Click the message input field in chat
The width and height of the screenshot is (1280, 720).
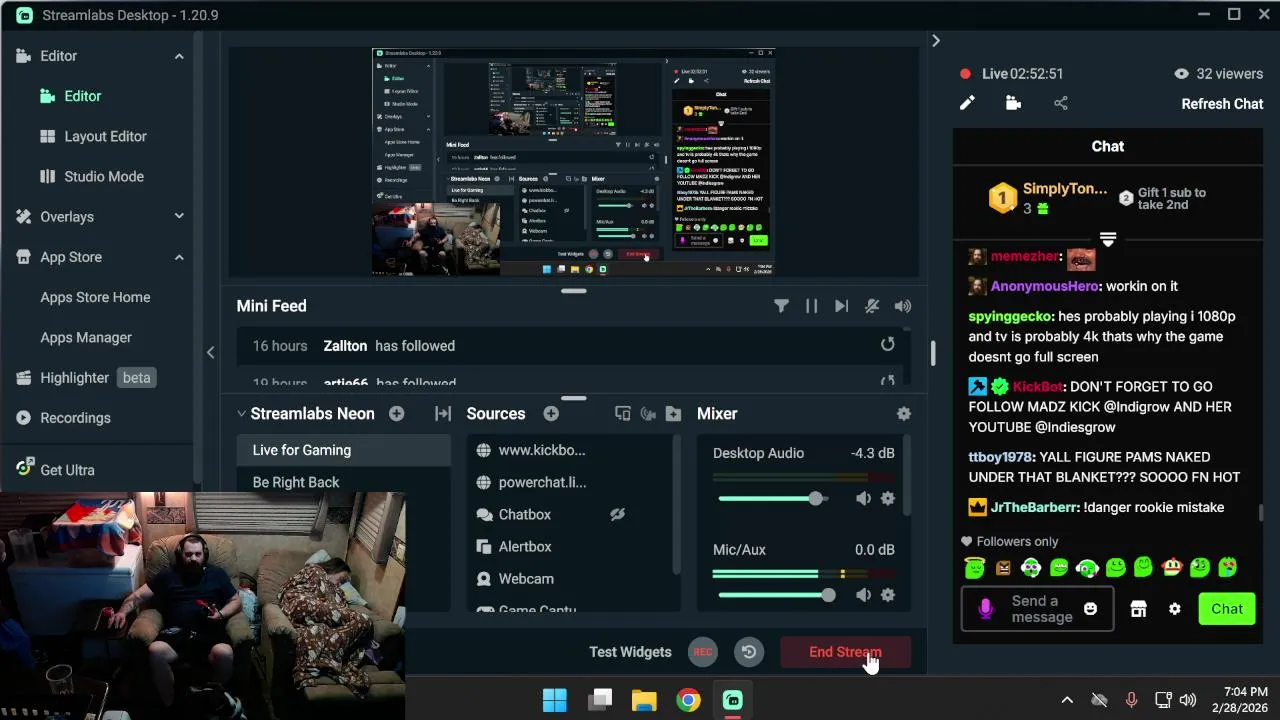[x=1037, y=609]
